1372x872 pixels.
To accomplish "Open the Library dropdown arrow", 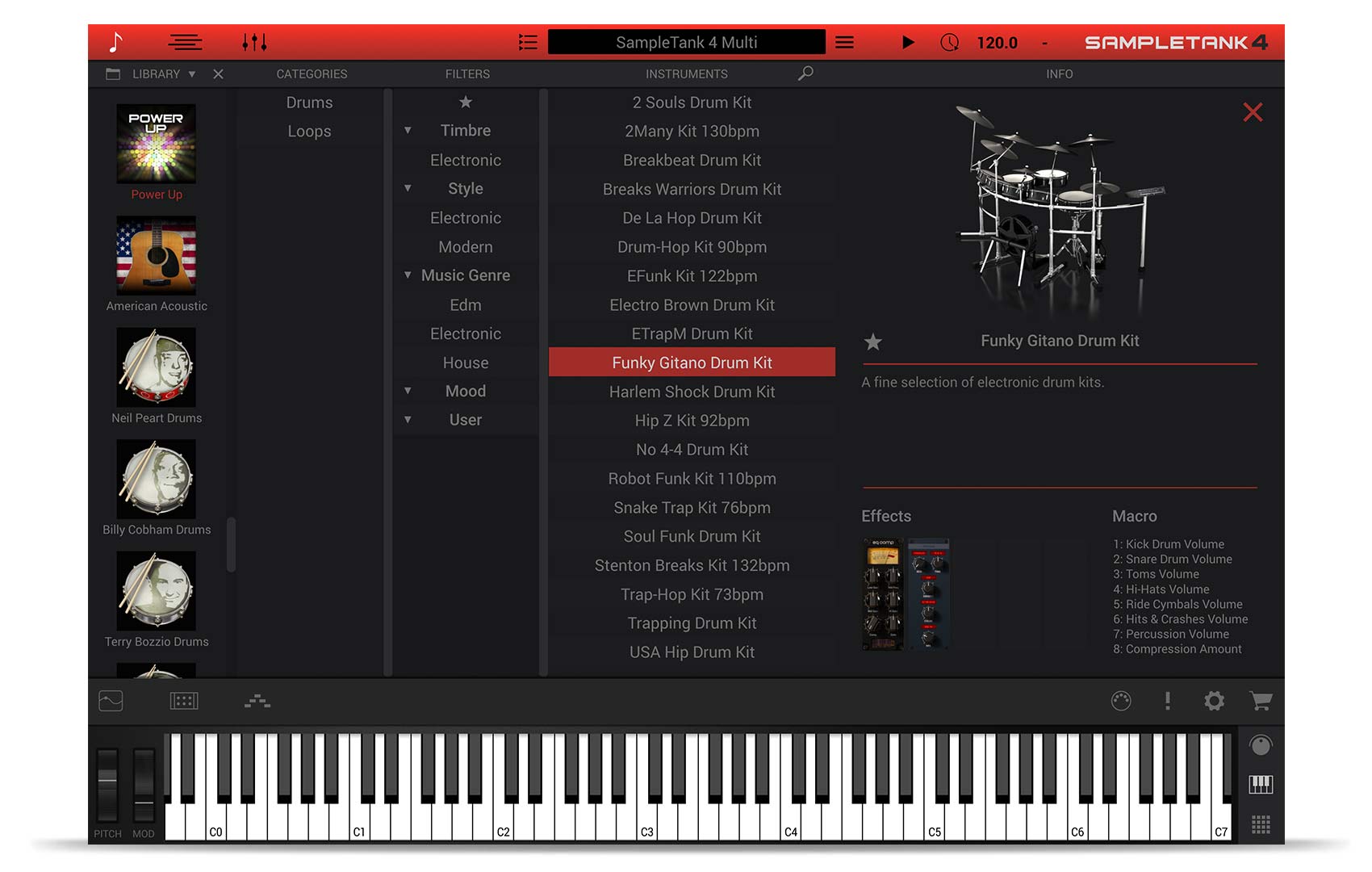I will click(x=192, y=74).
